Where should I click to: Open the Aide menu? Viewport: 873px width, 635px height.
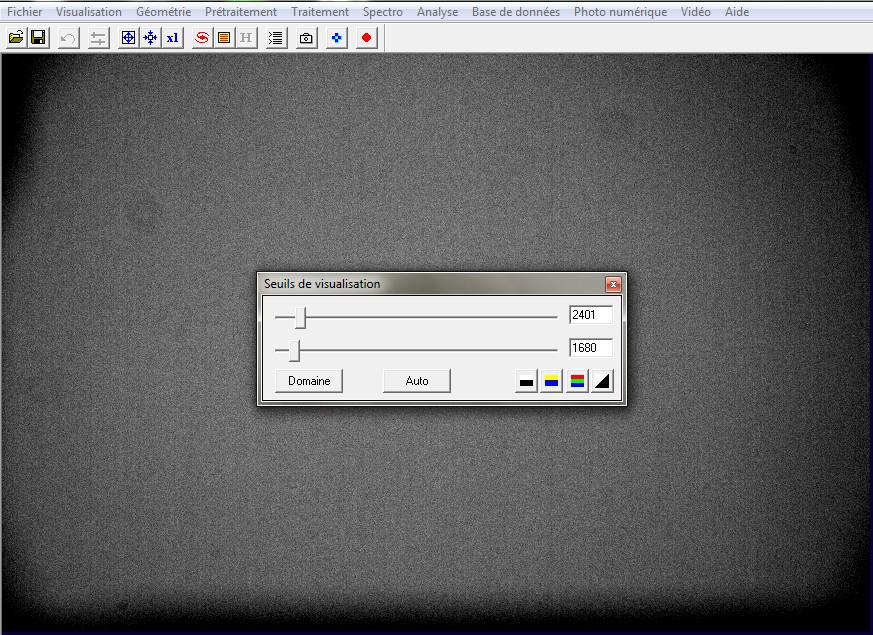click(x=737, y=12)
